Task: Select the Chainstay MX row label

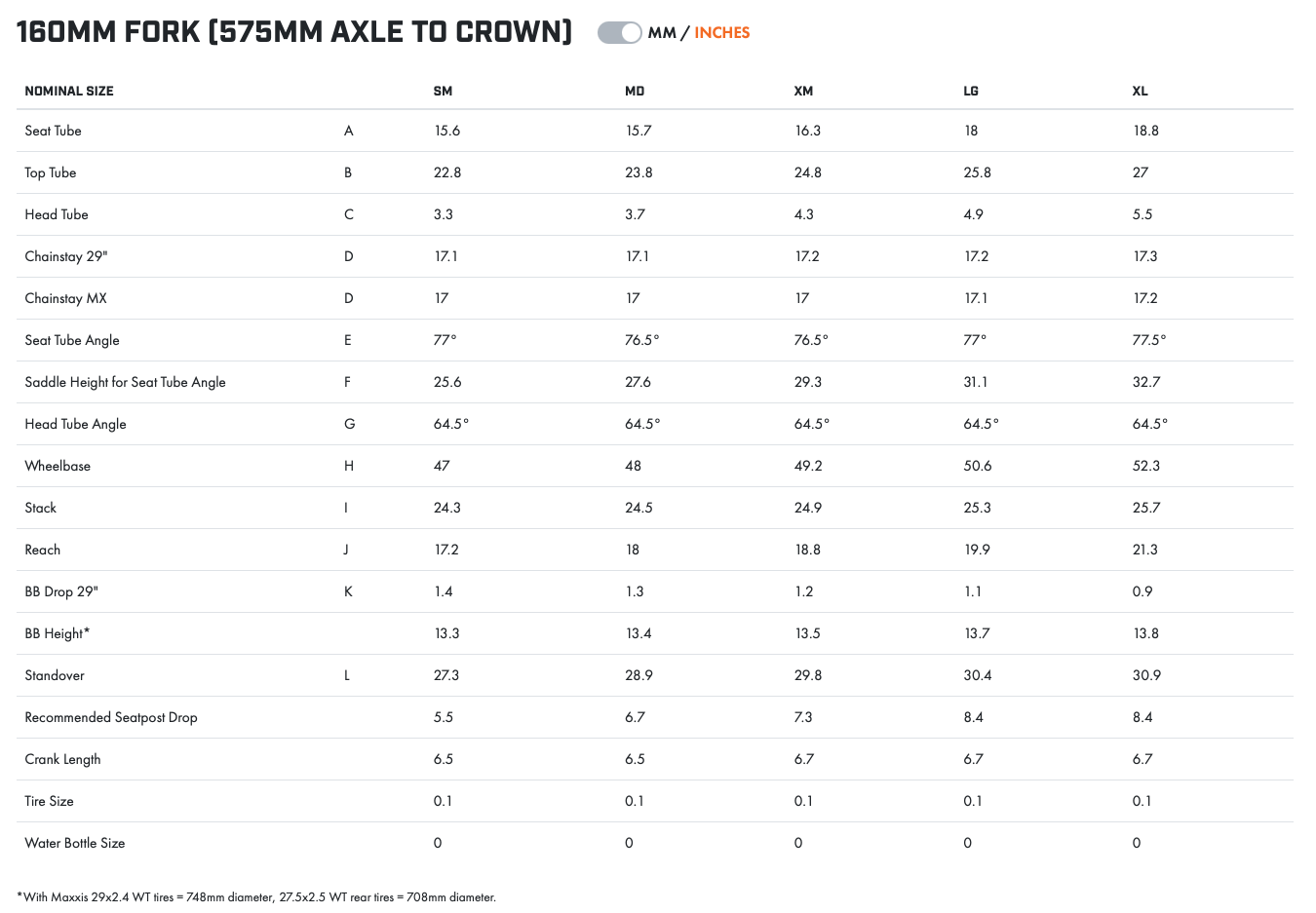Action: [x=66, y=298]
